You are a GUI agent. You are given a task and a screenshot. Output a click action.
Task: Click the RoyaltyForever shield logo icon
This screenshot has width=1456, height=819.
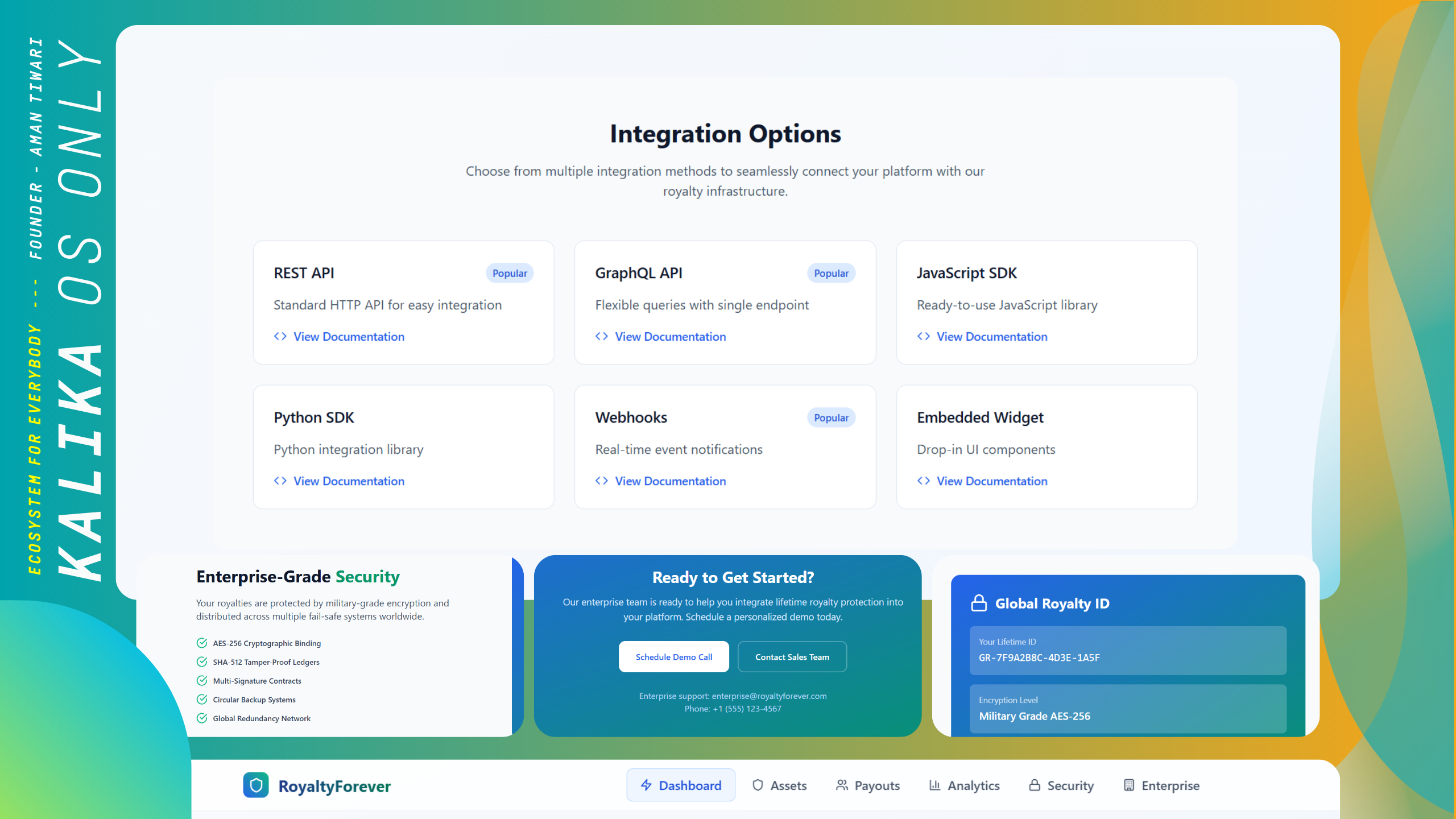pyautogui.click(x=256, y=785)
